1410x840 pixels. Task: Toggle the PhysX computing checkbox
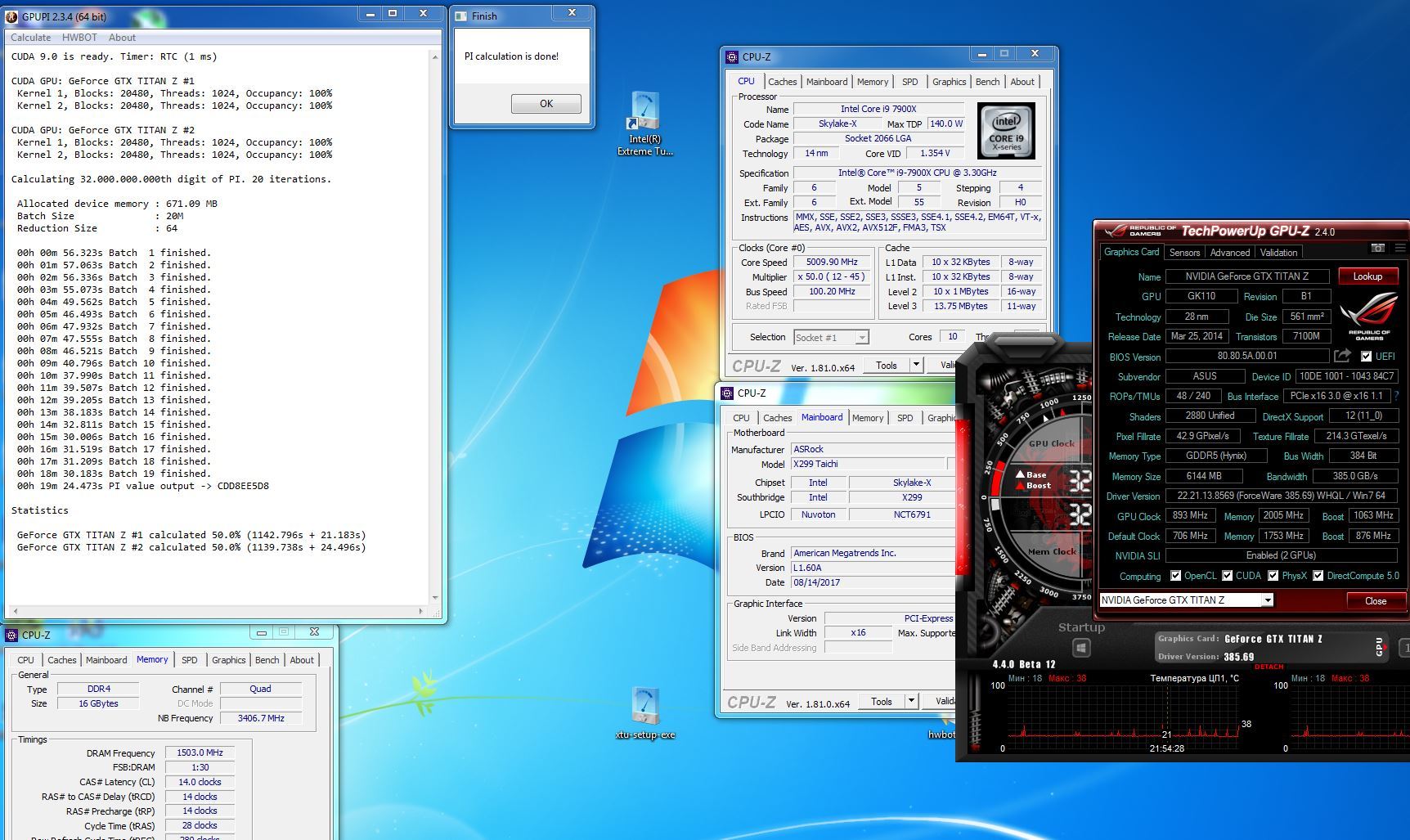(x=1273, y=576)
